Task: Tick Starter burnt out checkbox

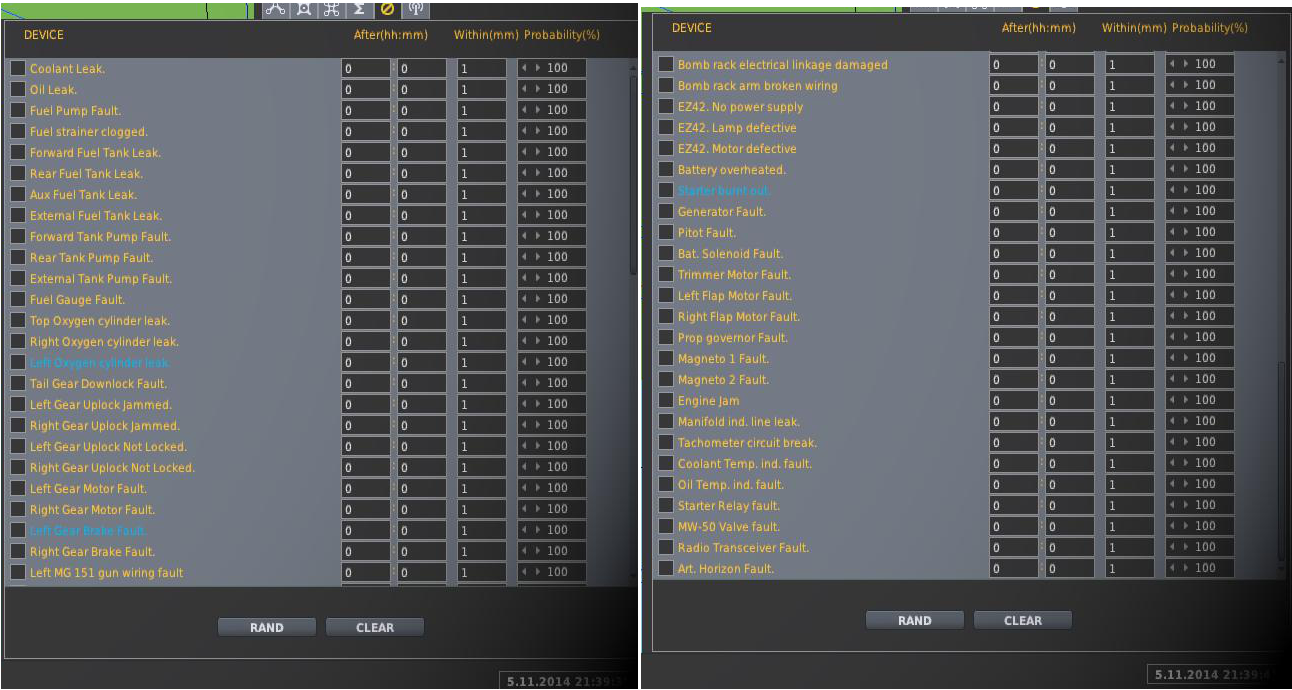Action: [x=666, y=190]
